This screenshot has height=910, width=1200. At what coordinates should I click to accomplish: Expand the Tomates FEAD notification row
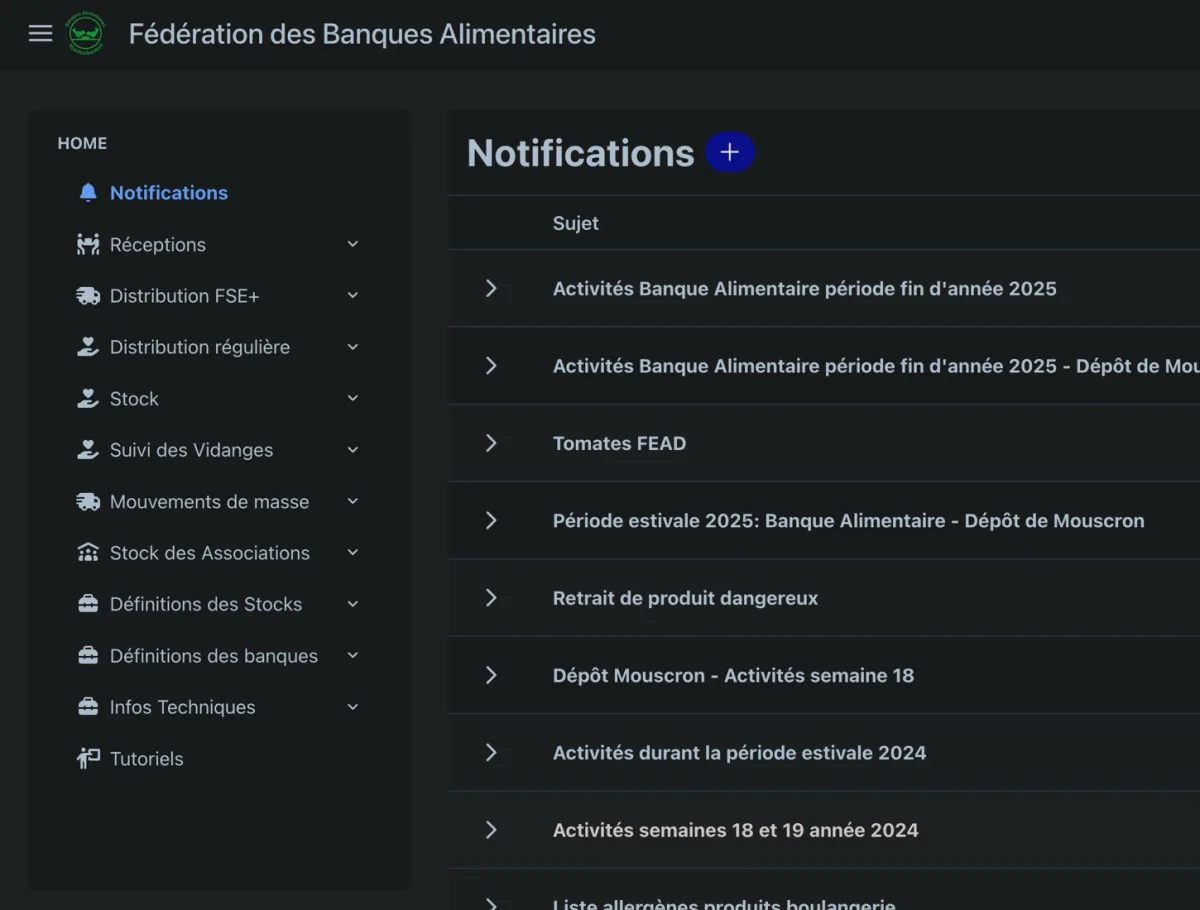tap(491, 443)
